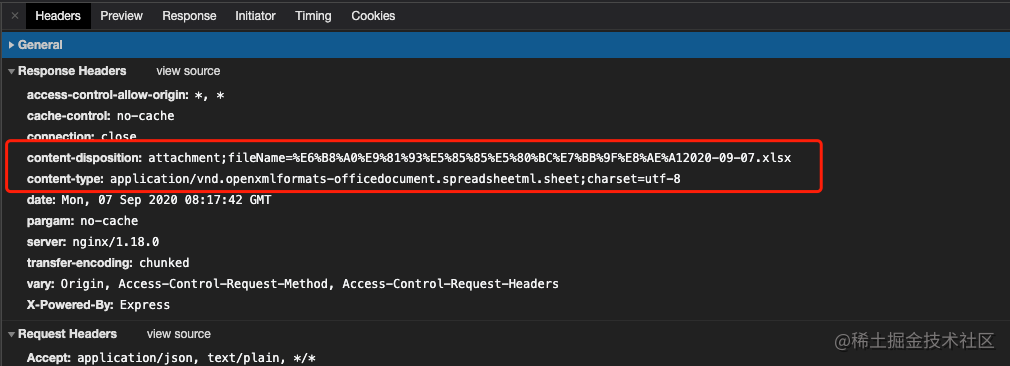This screenshot has width=1010, height=366.
Task: Click the vary header row
Action: pyautogui.click(x=292, y=284)
